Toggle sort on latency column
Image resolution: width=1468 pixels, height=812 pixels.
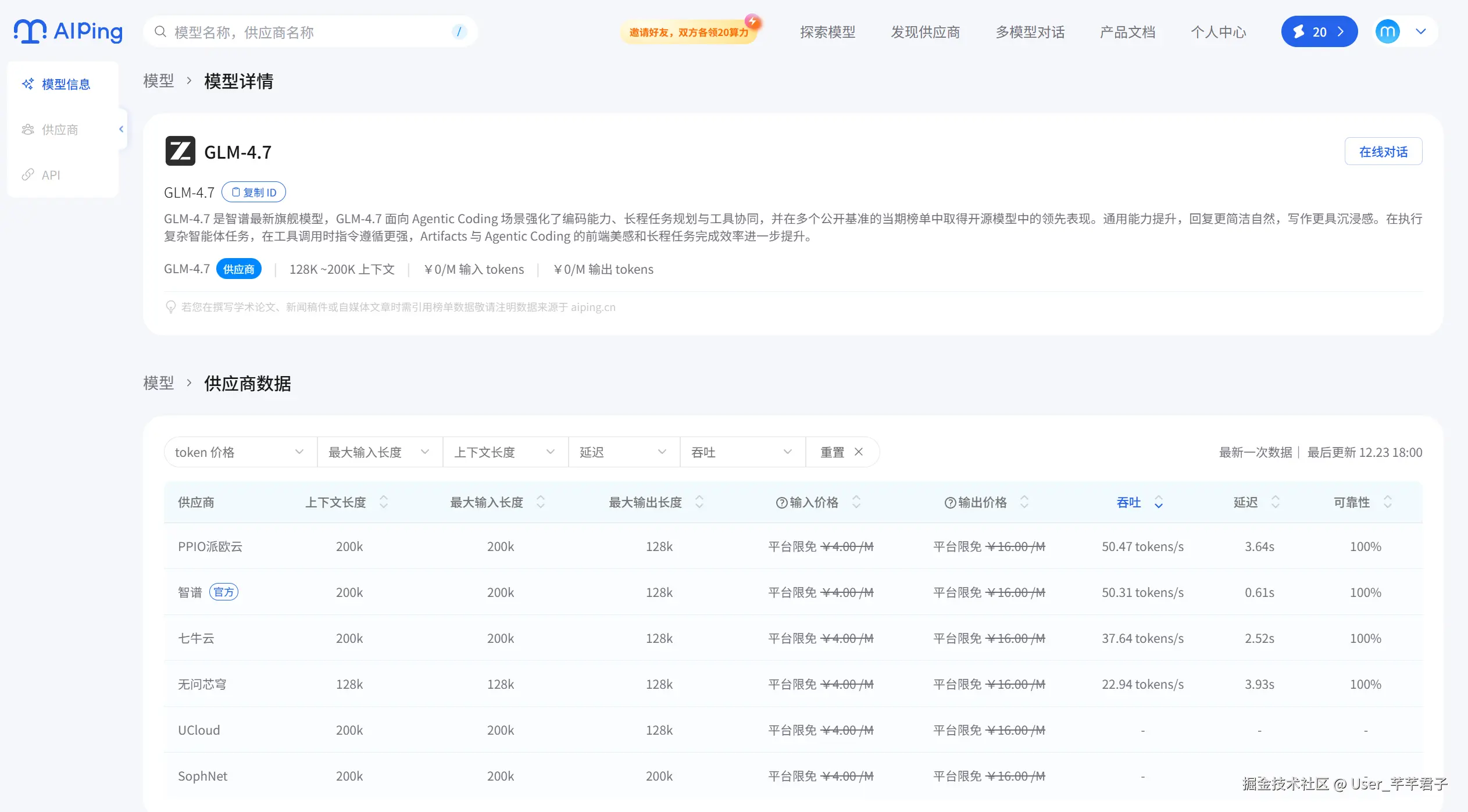1275,502
